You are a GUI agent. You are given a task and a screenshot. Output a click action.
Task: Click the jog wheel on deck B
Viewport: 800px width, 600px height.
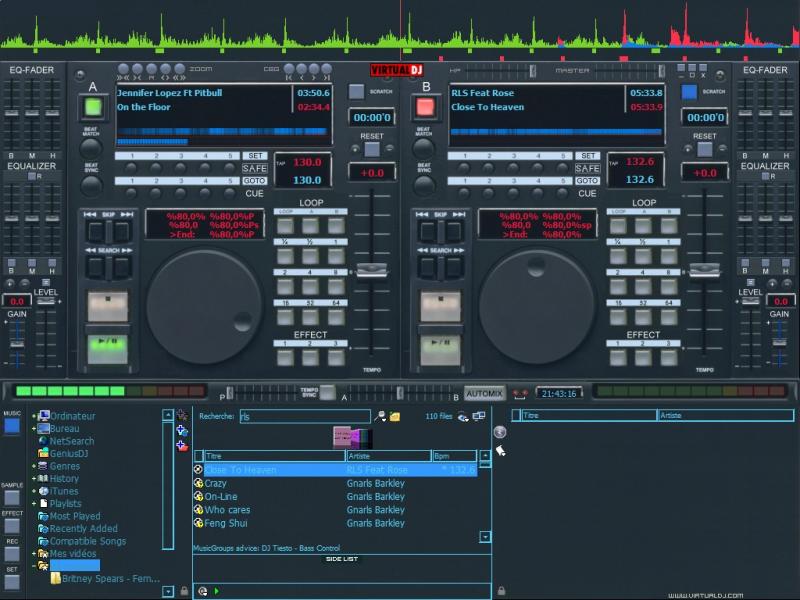(x=537, y=306)
